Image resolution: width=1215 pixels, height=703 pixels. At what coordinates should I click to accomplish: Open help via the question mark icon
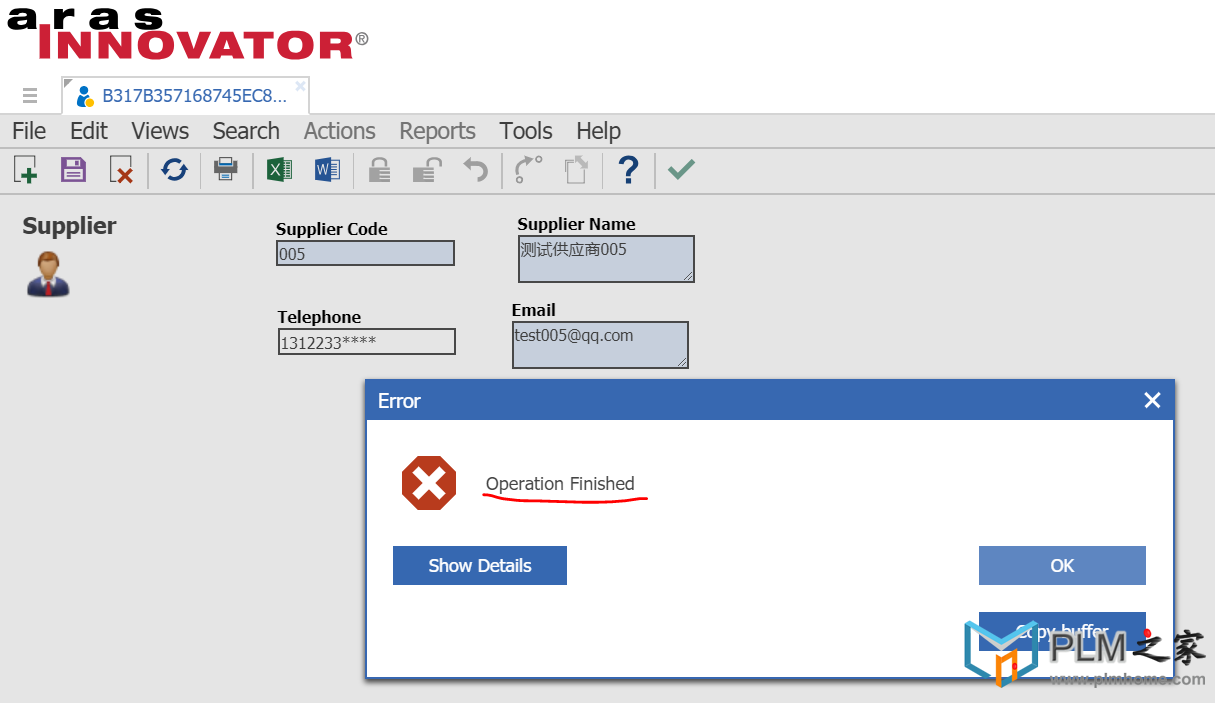[x=628, y=170]
